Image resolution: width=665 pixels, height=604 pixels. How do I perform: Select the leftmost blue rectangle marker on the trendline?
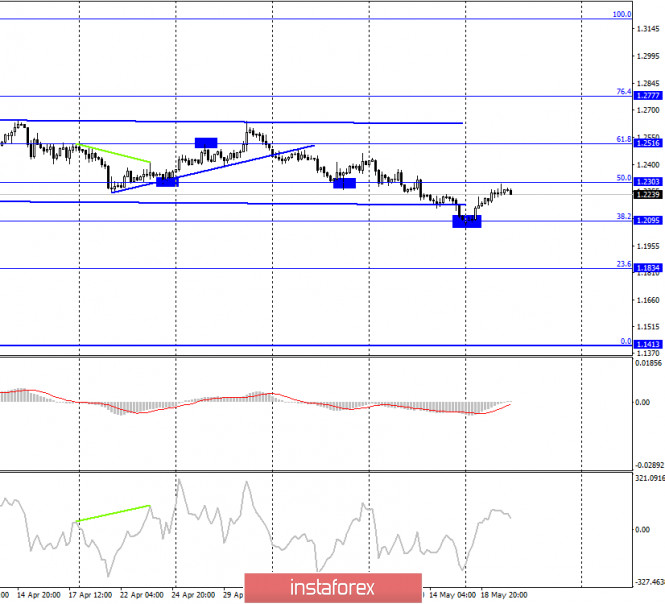pyautogui.click(x=167, y=181)
